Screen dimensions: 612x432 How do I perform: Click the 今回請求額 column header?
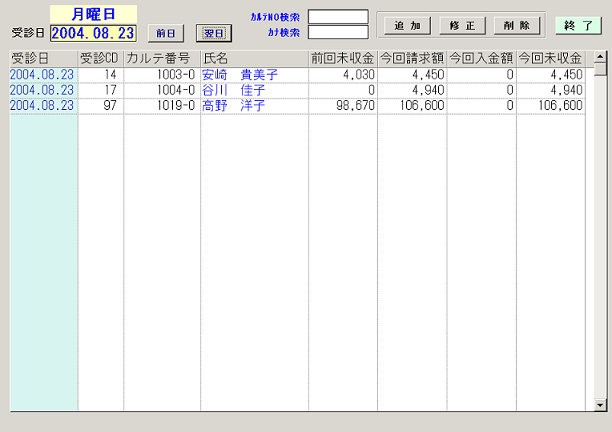pyautogui.click(x=411, y=59)
